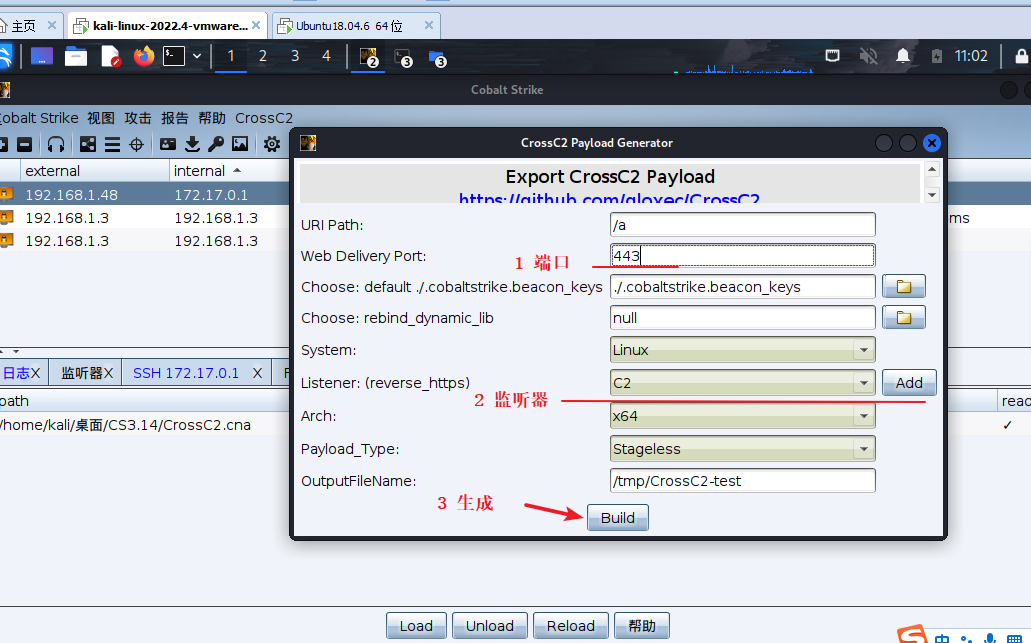This screenshot has width=1031, height=643.
Task: Switch to the 监听器X tab
Action: tap(87, 373)
